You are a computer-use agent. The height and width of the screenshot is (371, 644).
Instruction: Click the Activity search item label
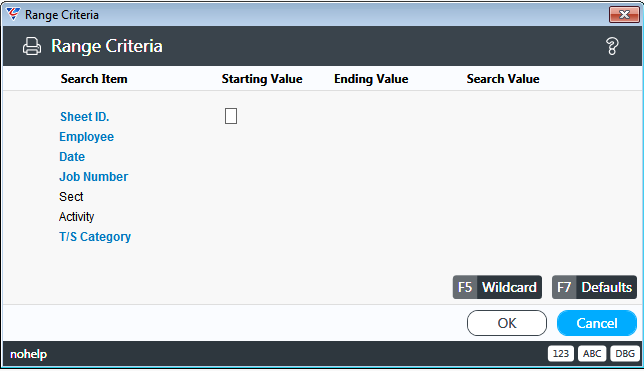pyautogui.click(x=76, y=217)
